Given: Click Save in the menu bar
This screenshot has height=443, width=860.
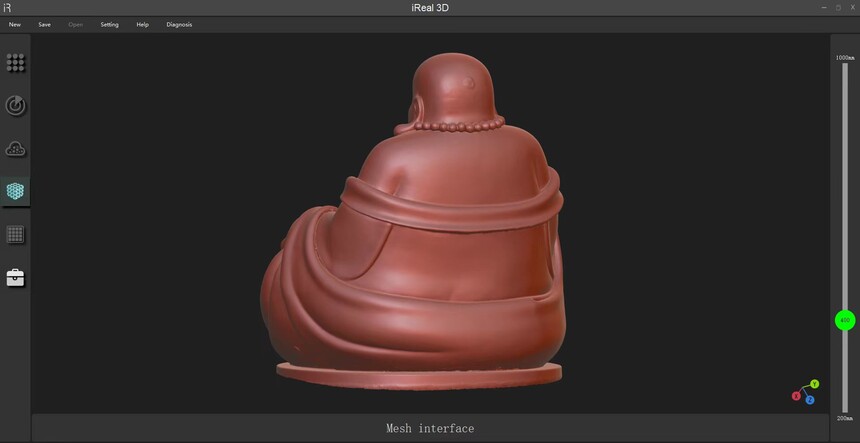Looking at the screenshot, I should coord(44,25).
